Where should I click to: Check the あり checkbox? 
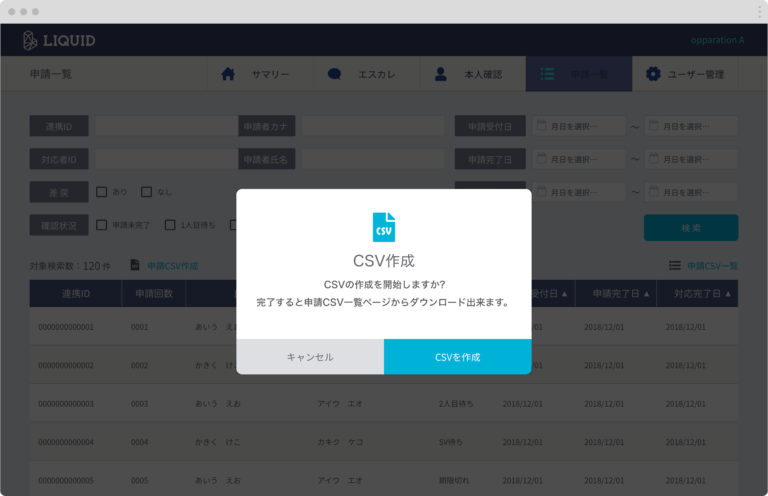pyautogui.click(x=101, y=192)
